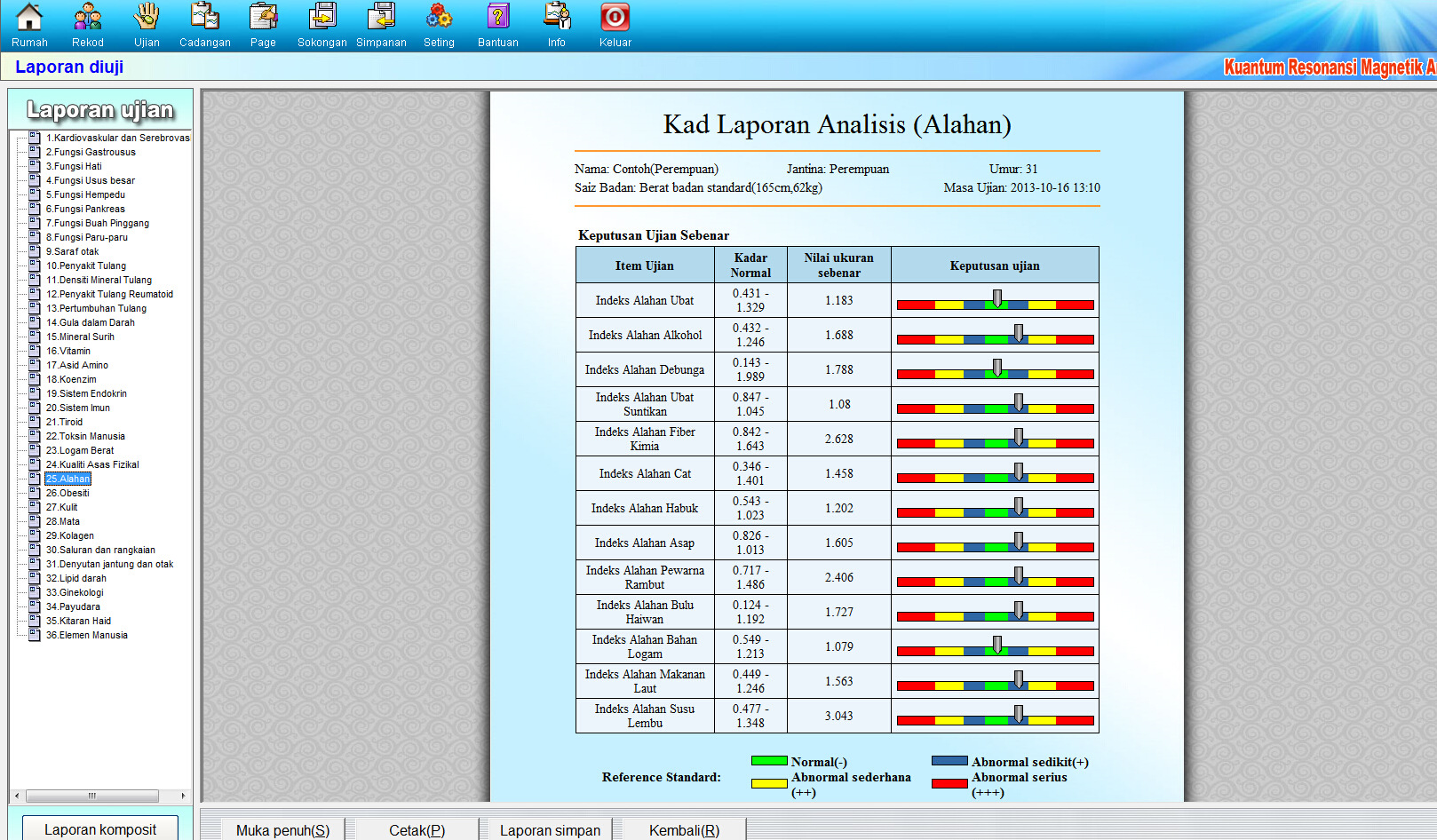
Task: Open 30.Saluran dan rangkaian report
Action: point(100,550)
